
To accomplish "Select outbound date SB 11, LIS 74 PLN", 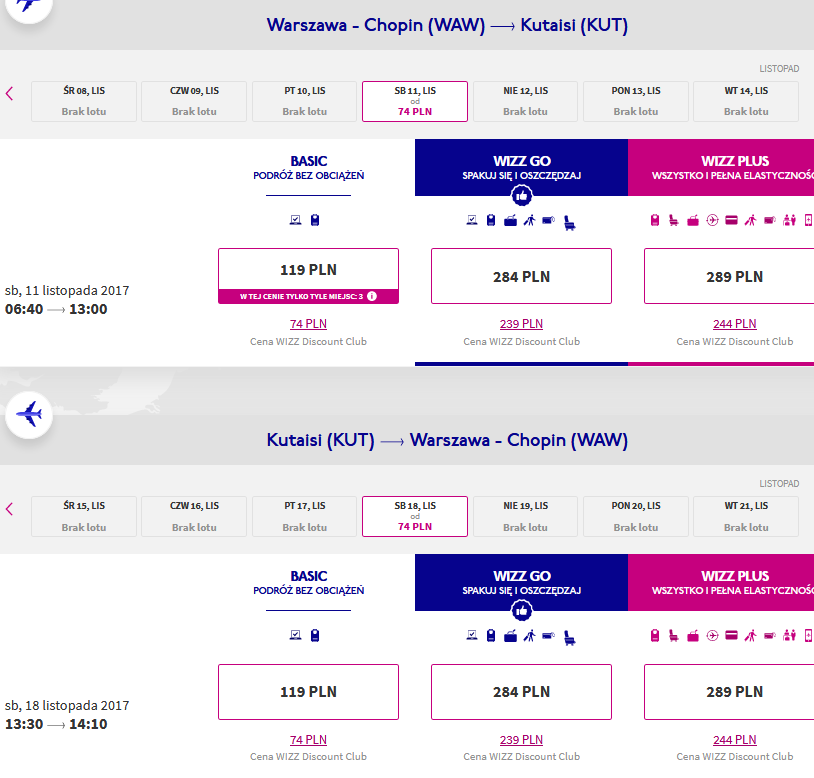I will click(x=415, y=101).
